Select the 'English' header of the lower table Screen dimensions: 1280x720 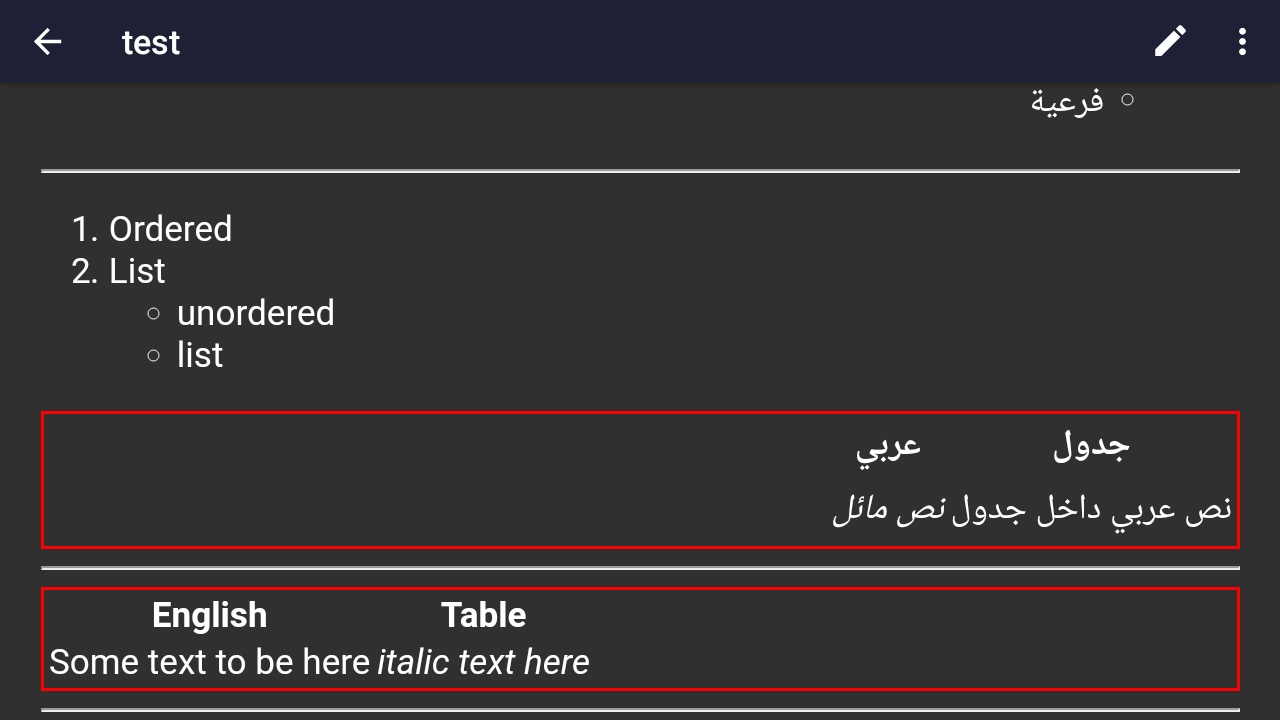click(x=209, y=614)
